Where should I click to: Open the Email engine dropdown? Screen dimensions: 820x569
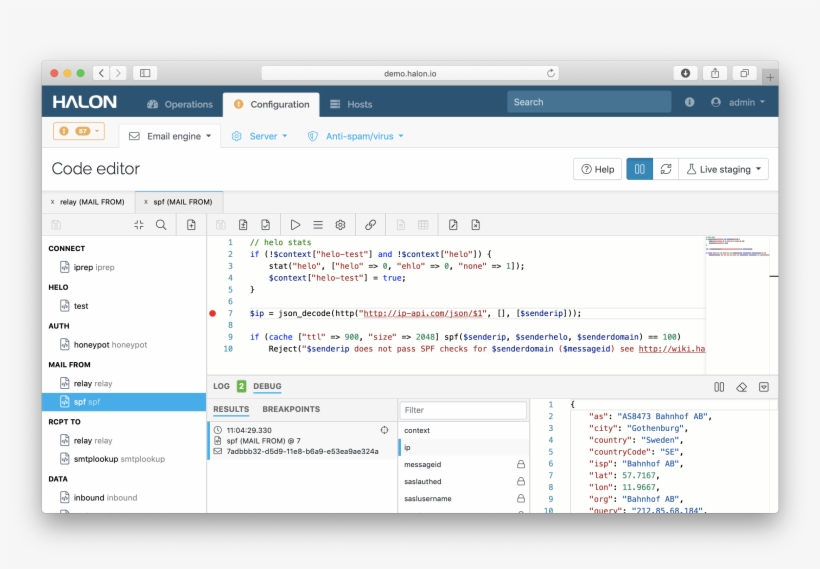[170, 136]
